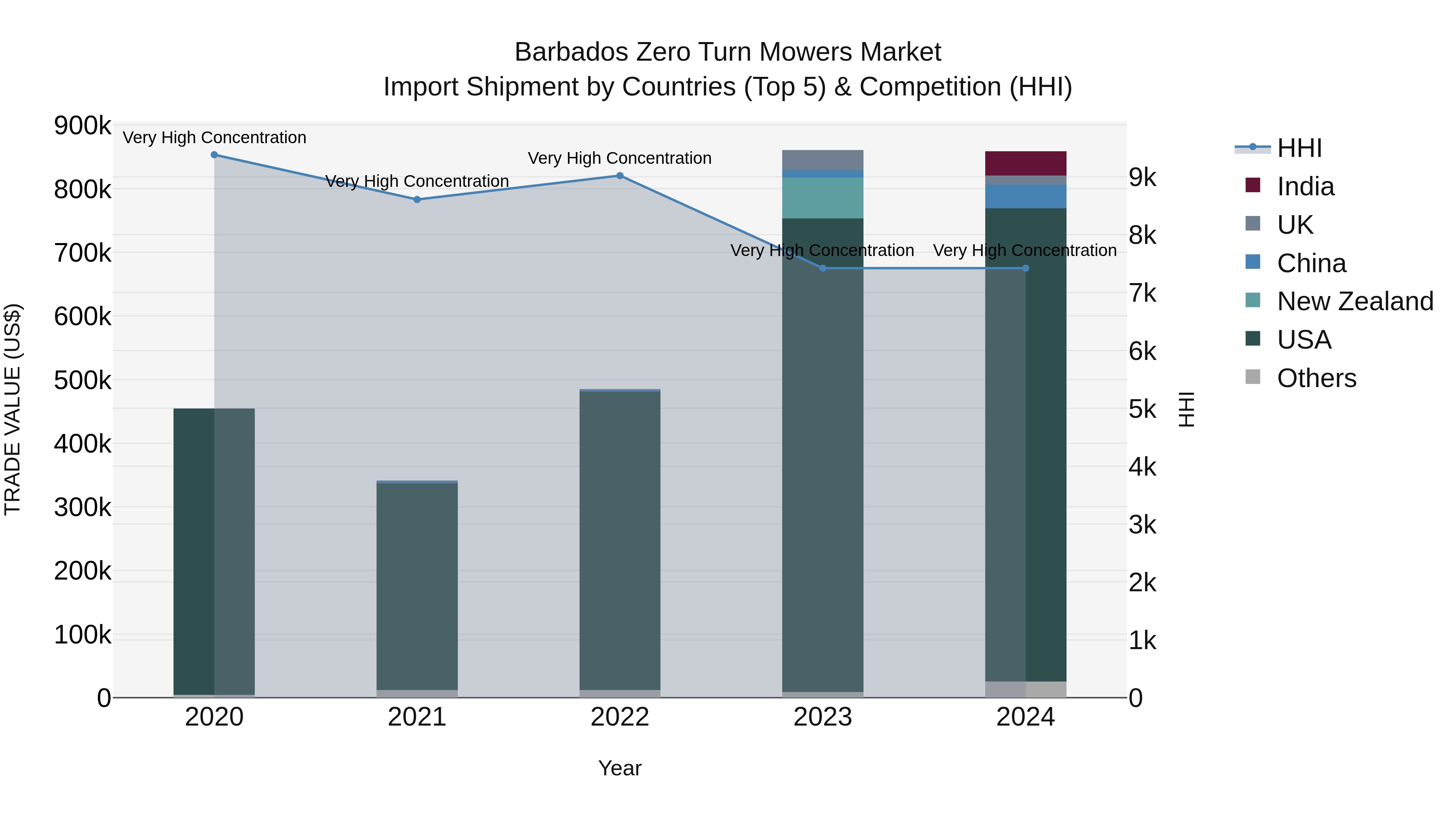Click the Year axis title

pyautogui.click(x=620, y=769)
